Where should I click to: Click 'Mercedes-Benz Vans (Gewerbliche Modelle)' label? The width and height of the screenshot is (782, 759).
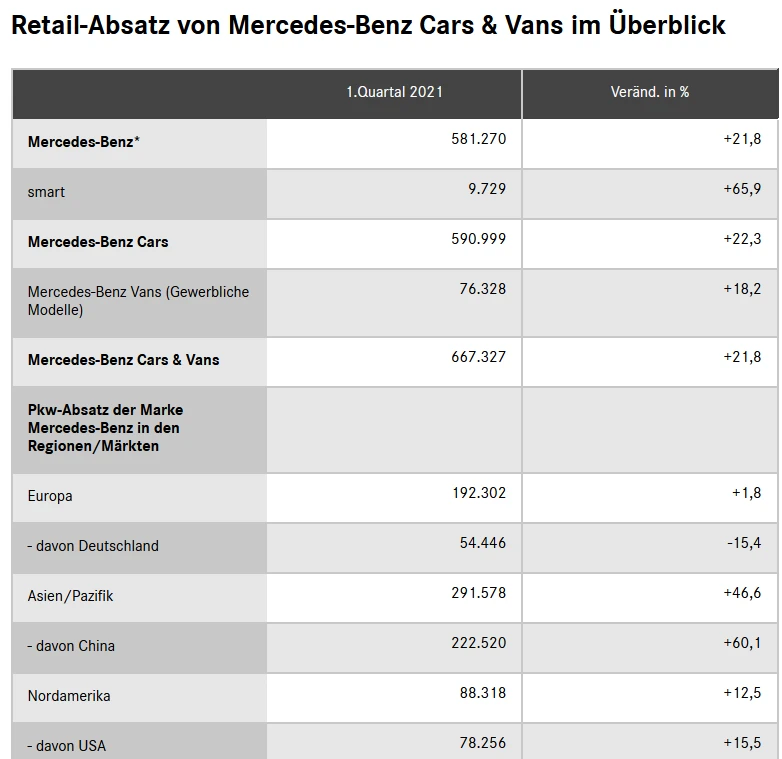tap(138, 301)
